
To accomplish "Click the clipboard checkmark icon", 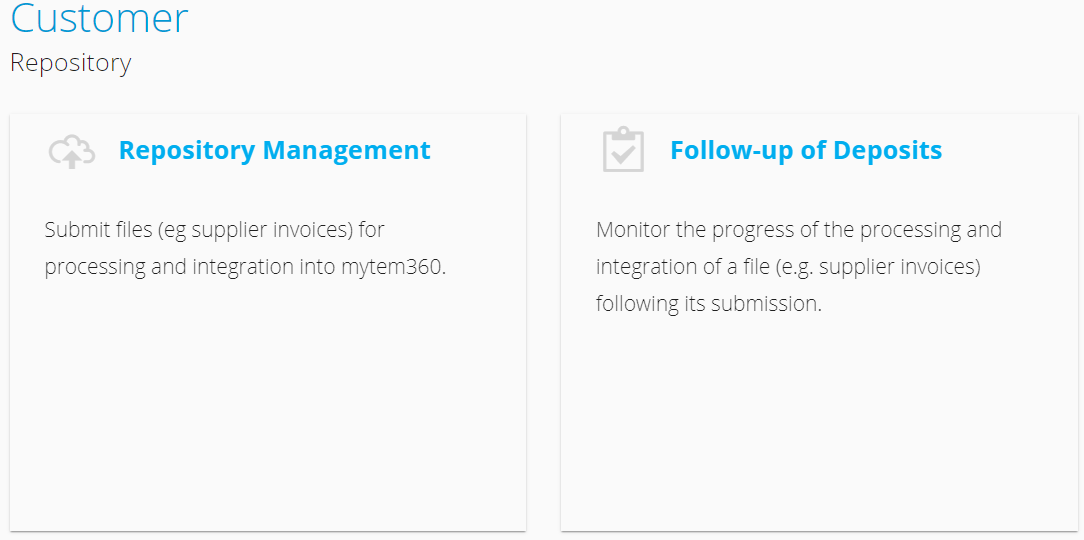I will tap(623, 149).
